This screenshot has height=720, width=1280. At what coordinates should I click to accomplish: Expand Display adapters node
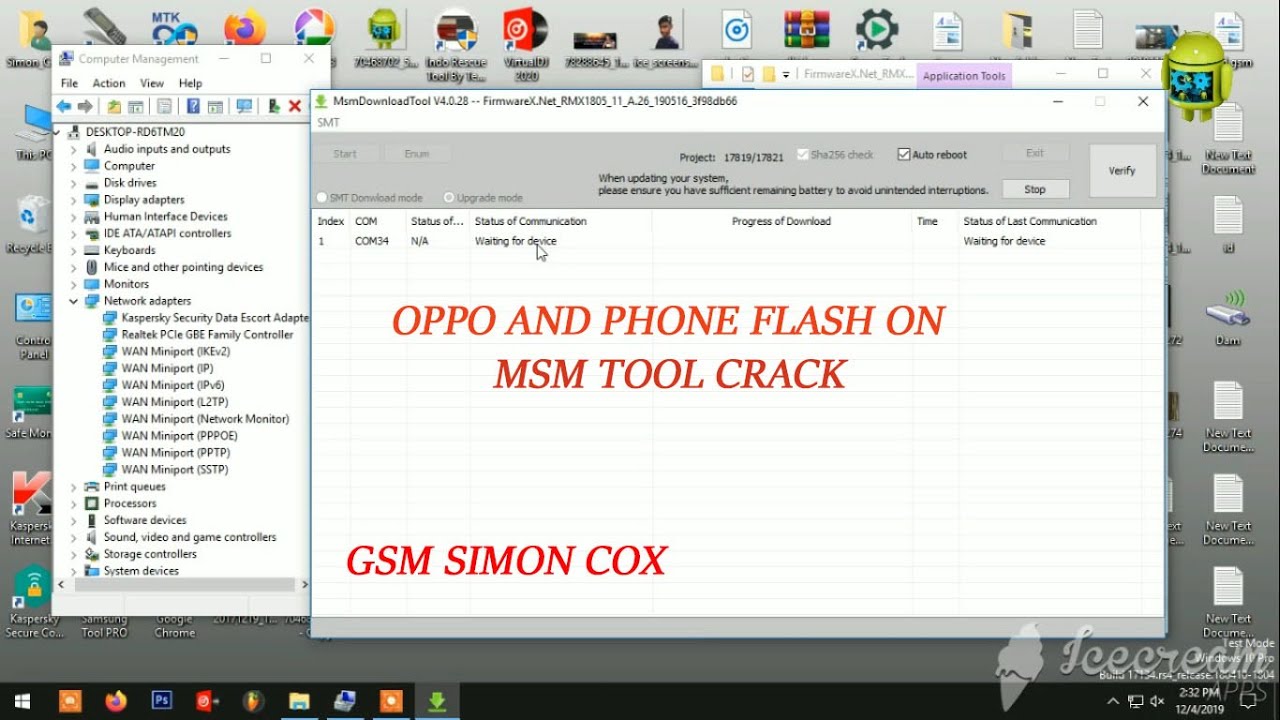tap(74, 200)
